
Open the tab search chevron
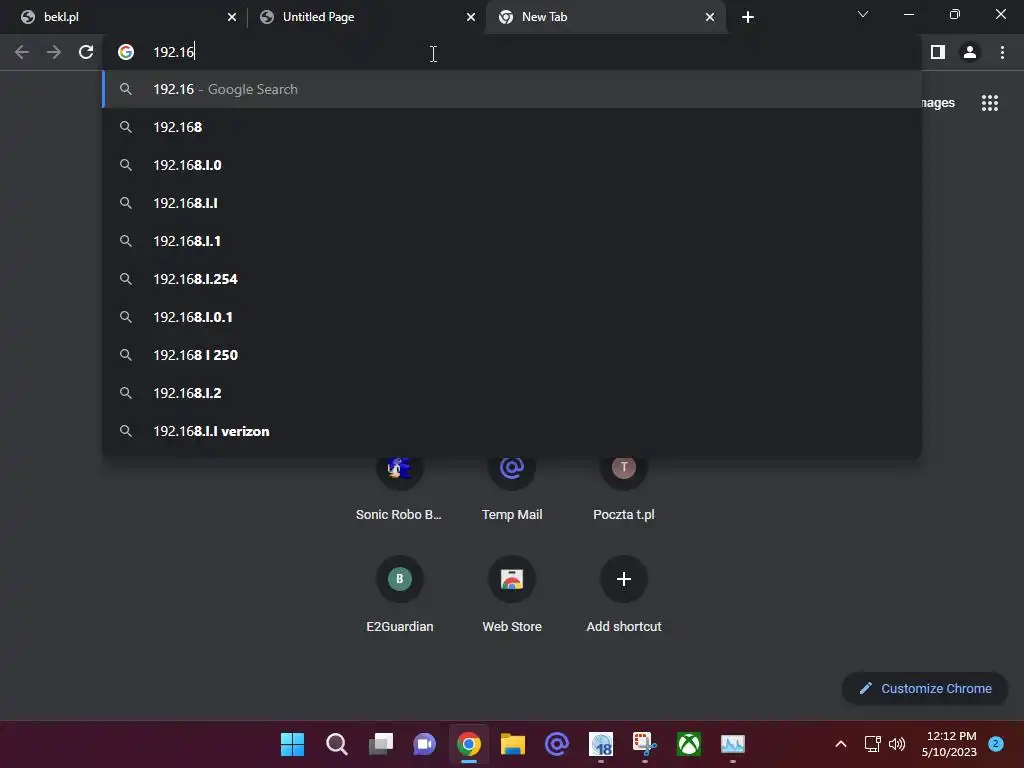pyautogui.click(x=863, y=14)
